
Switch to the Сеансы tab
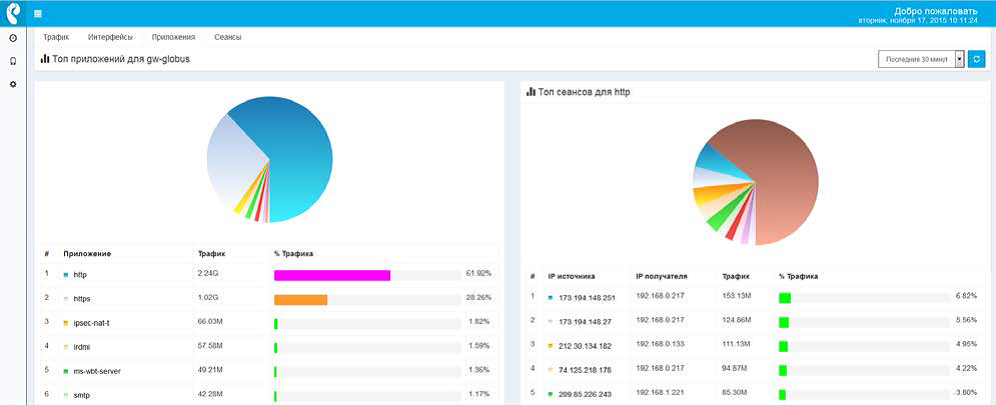pos(227,37)
